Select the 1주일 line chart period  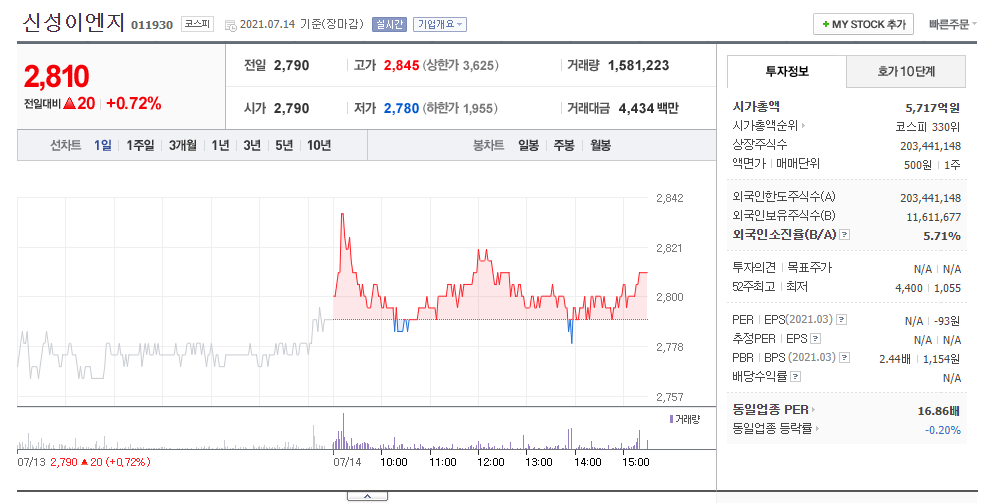140,146
